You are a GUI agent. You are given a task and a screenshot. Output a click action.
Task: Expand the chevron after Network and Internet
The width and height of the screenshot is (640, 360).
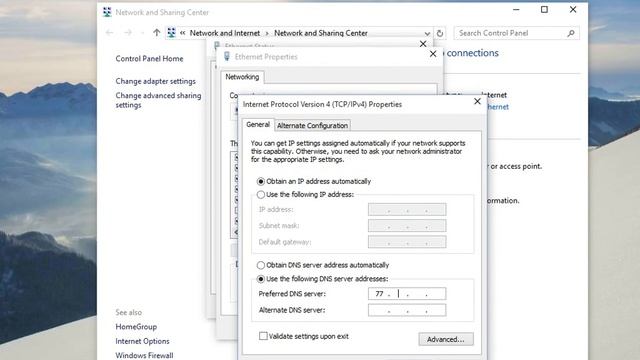267,33
